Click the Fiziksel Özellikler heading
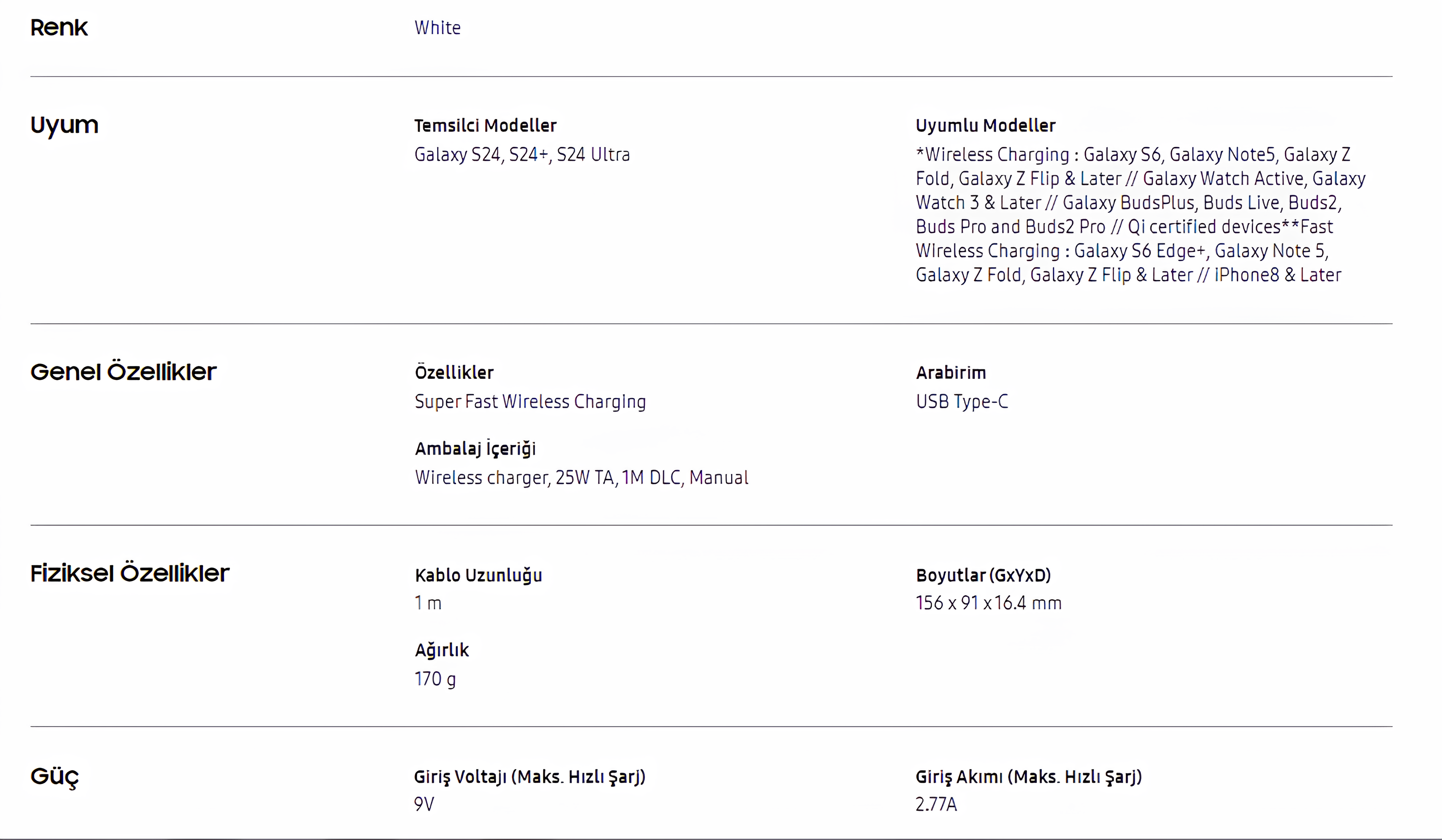This screenshot has height=840, width=1442. pyautogui.click(x=129, y=573)
